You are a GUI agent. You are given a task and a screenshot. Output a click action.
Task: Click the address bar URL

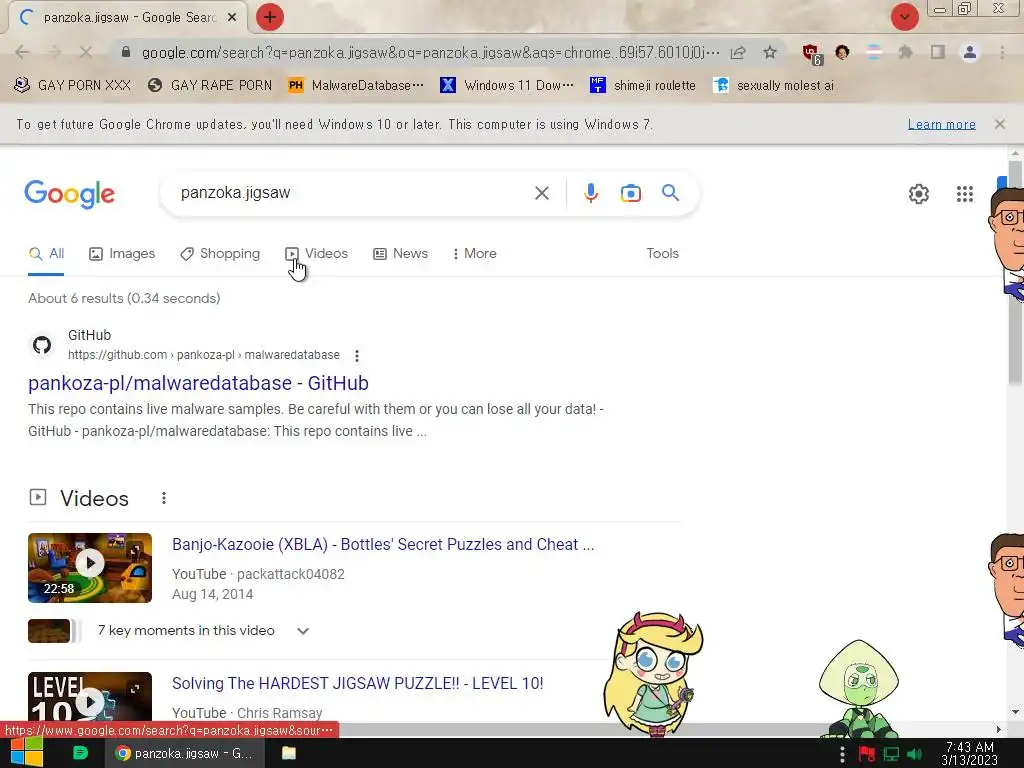click(430, 52)
